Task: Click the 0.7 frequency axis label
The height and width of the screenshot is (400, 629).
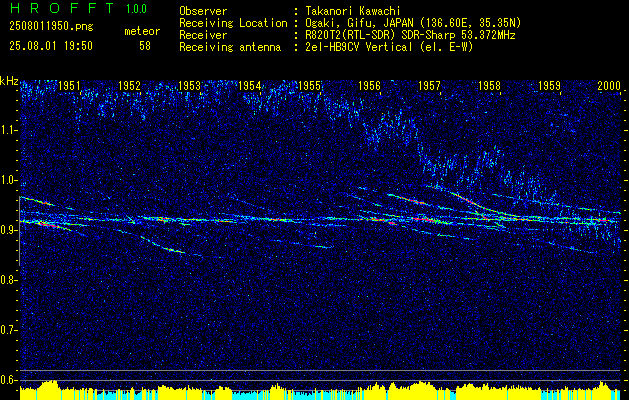Action: tap(9, 330)
